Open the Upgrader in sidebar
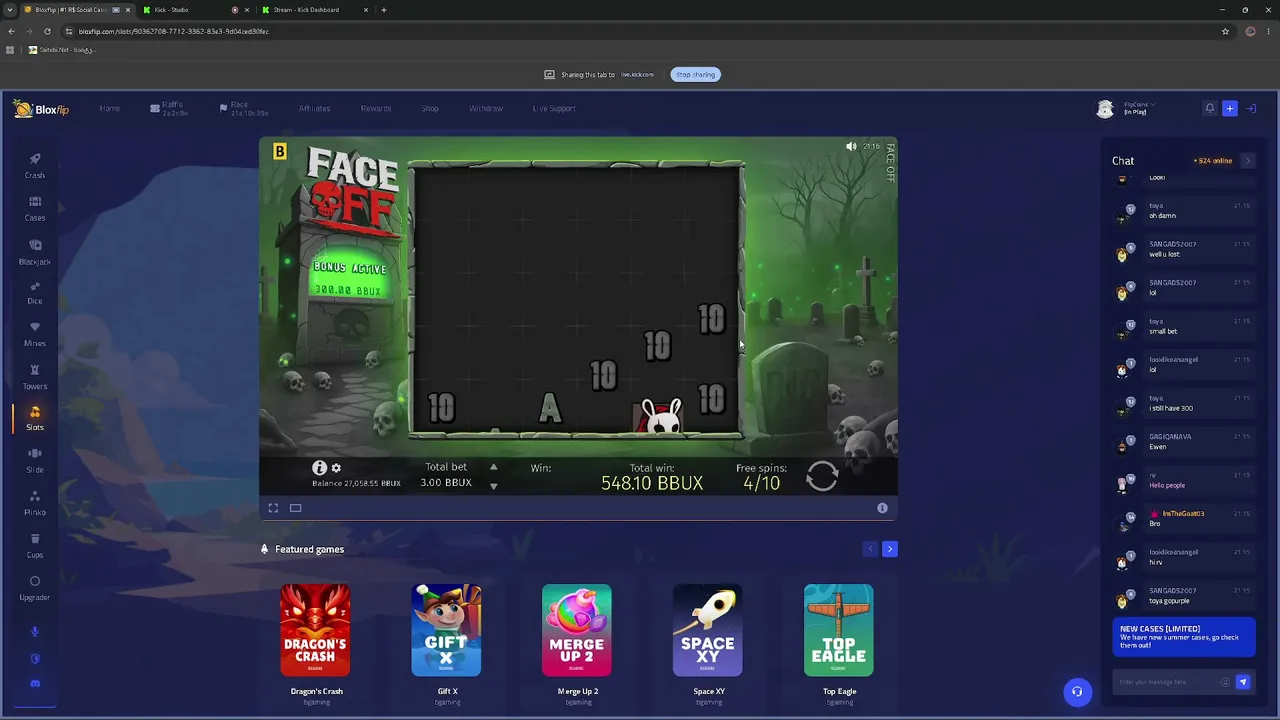This screenshot has height=720, width=1280. tap(35, 588)
